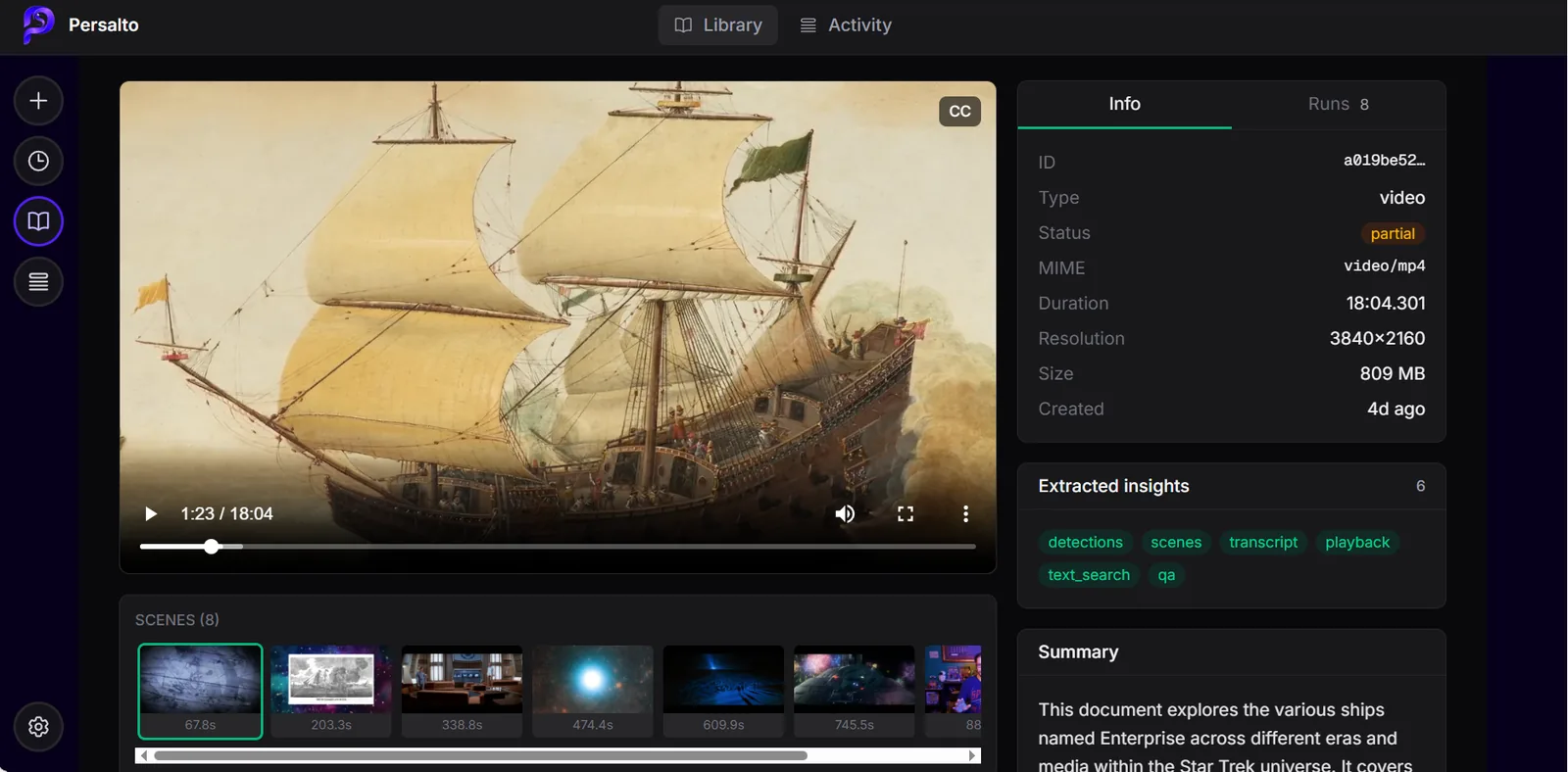Image resolution: width=1568 pixels, height=772 pixels.
Task: Click the Duration value 18:04.301
Action: click(x=1386, y=304)
